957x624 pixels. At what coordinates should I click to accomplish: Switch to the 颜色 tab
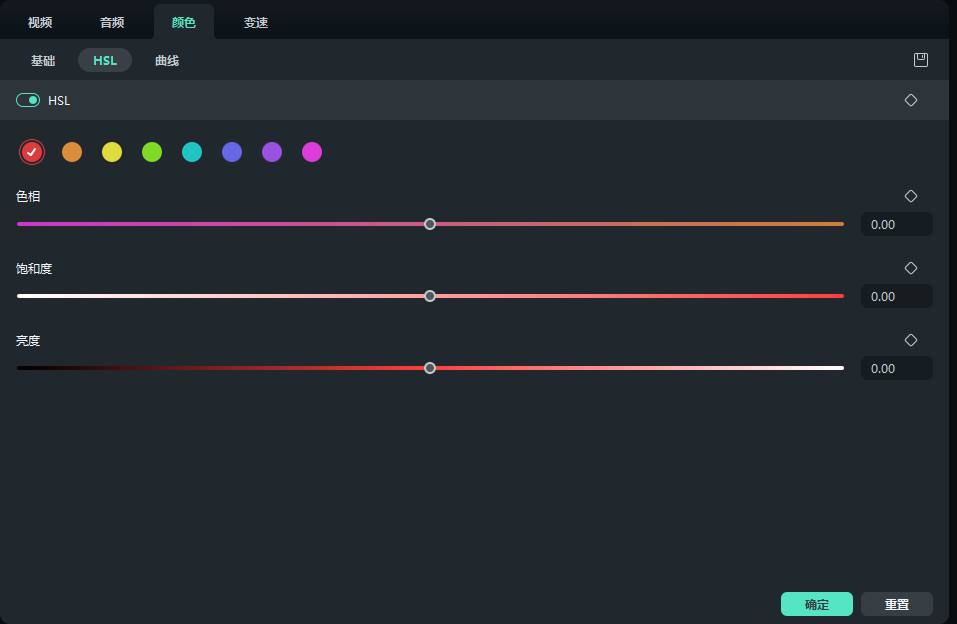184,23
